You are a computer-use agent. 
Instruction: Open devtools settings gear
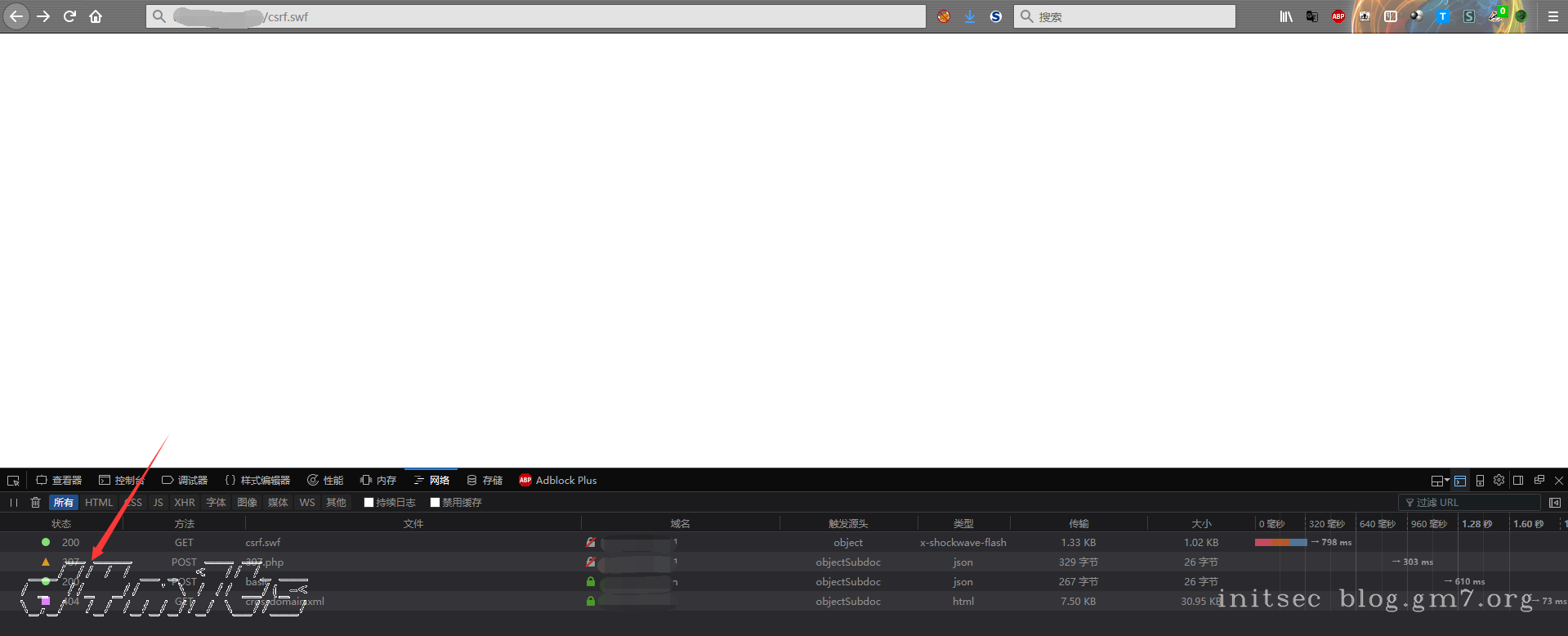tap(1499, 481)
